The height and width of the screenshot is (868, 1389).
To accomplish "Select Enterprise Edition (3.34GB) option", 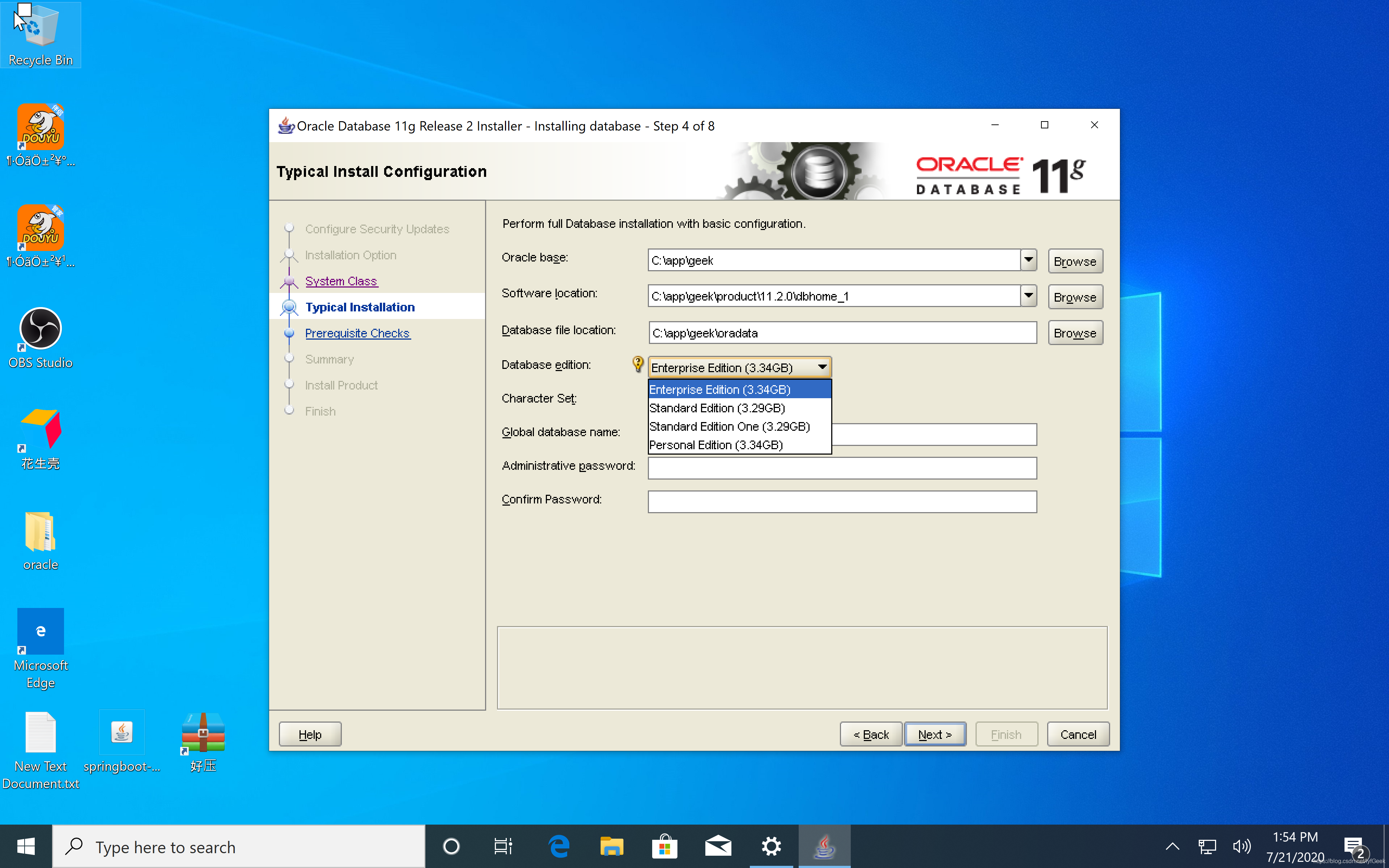I will (739, 389).
